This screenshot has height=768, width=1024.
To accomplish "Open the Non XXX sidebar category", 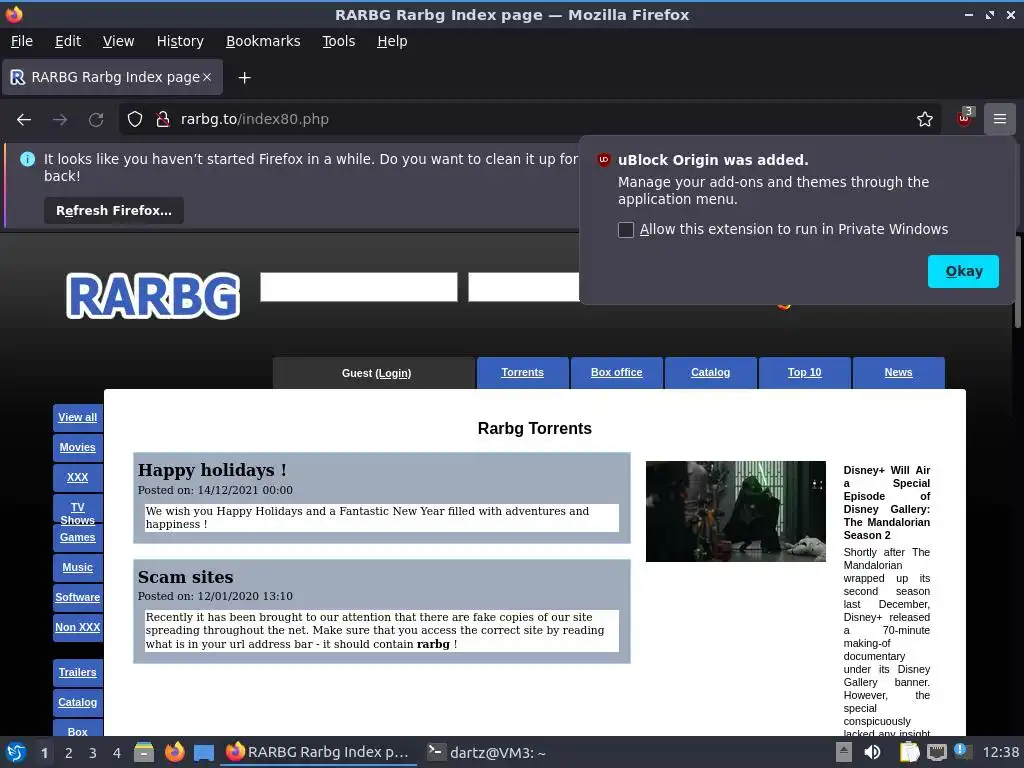I will [x=78, y=627].
